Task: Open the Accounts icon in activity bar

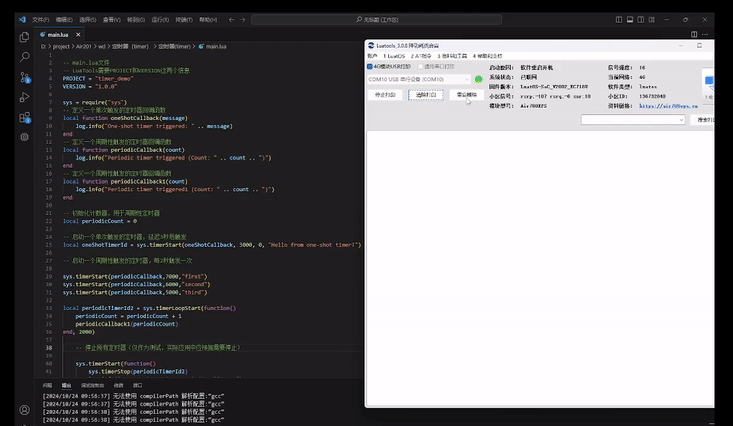Action: click(x=24, y=410)
